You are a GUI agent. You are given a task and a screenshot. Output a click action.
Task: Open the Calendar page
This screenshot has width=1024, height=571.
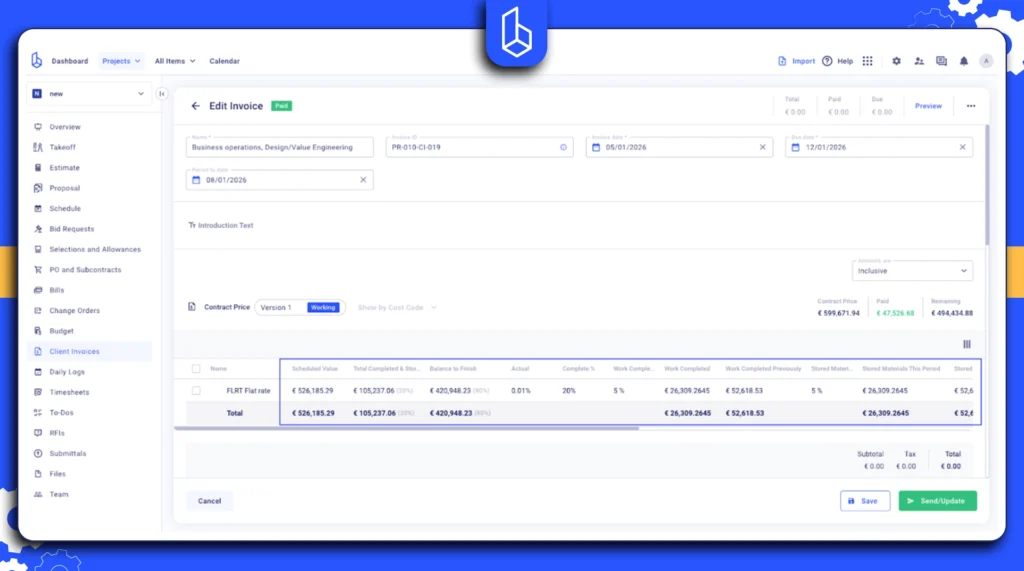click(x=225, y=61)
